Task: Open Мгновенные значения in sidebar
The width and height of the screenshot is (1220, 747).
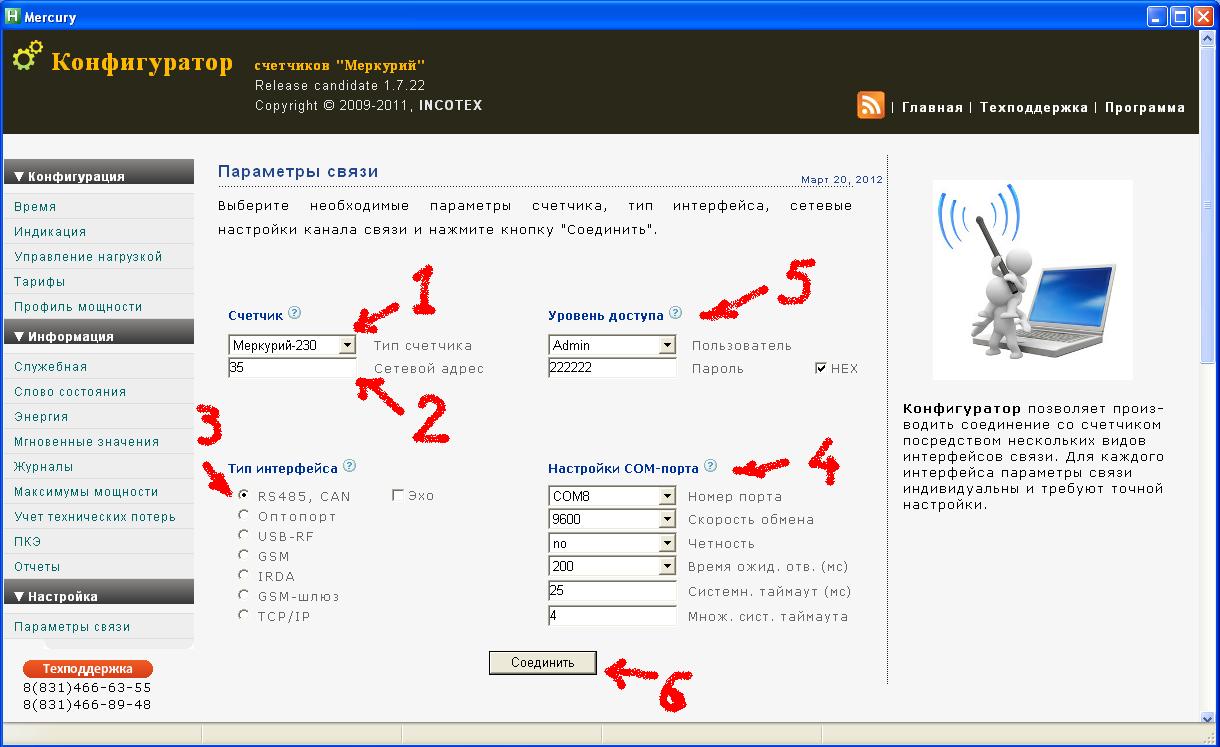Action: click(87, 441)
